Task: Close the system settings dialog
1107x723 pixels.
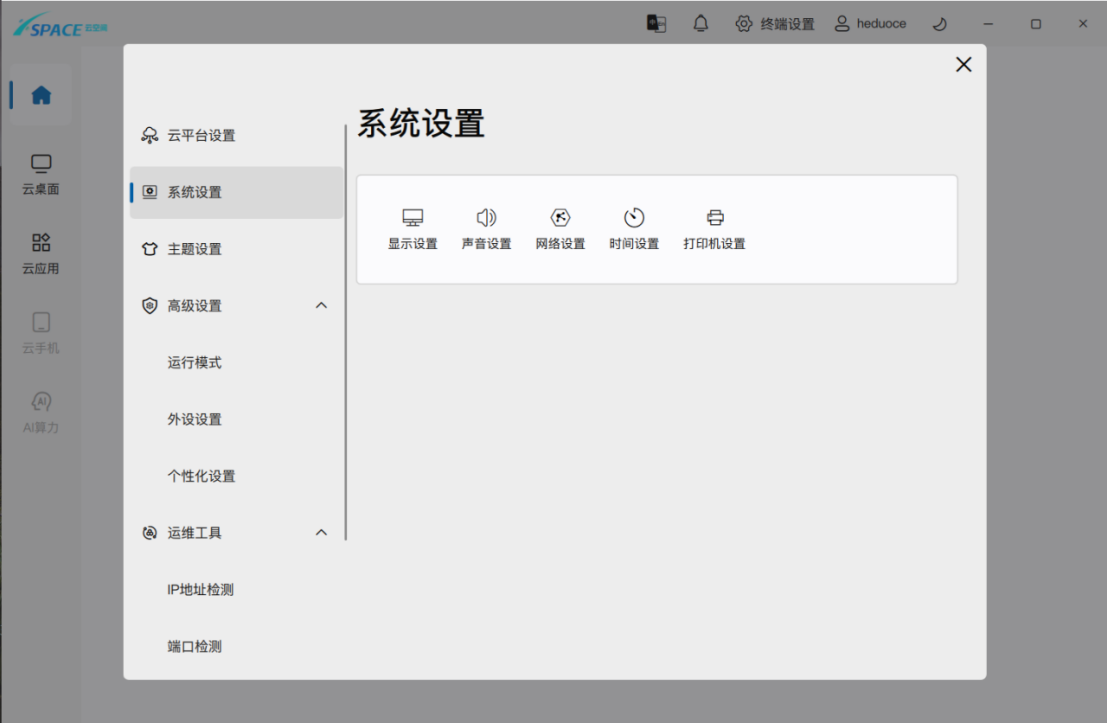Action: (963, 65)
